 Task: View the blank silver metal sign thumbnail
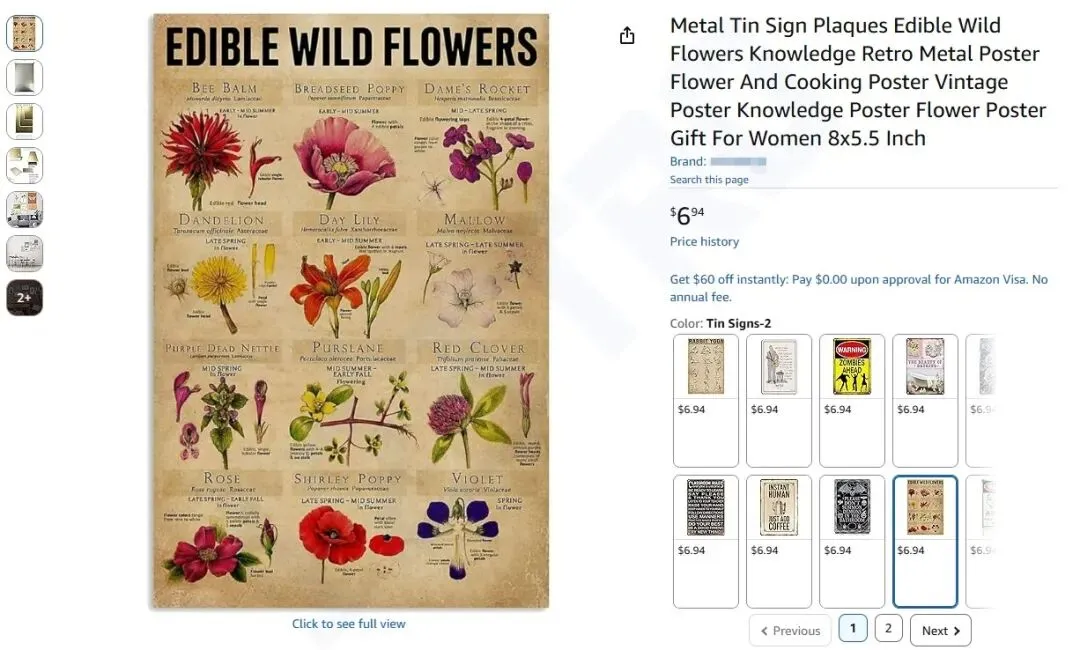pyautogui.click(x=24, y=77)
